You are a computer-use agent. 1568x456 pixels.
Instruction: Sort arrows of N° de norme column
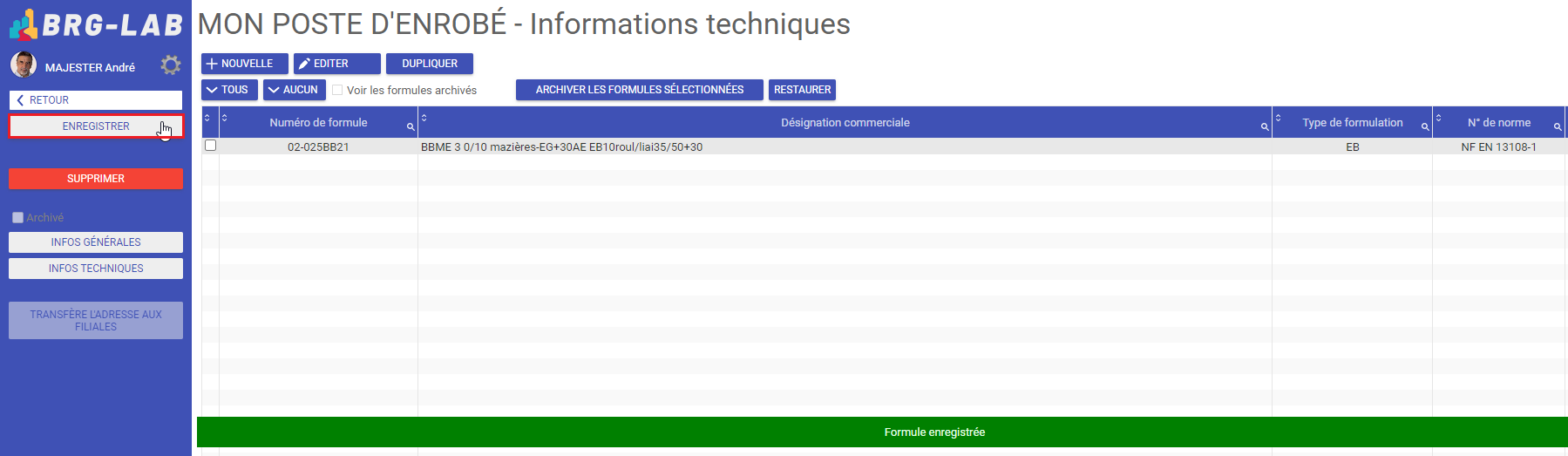pos(1438,117)
